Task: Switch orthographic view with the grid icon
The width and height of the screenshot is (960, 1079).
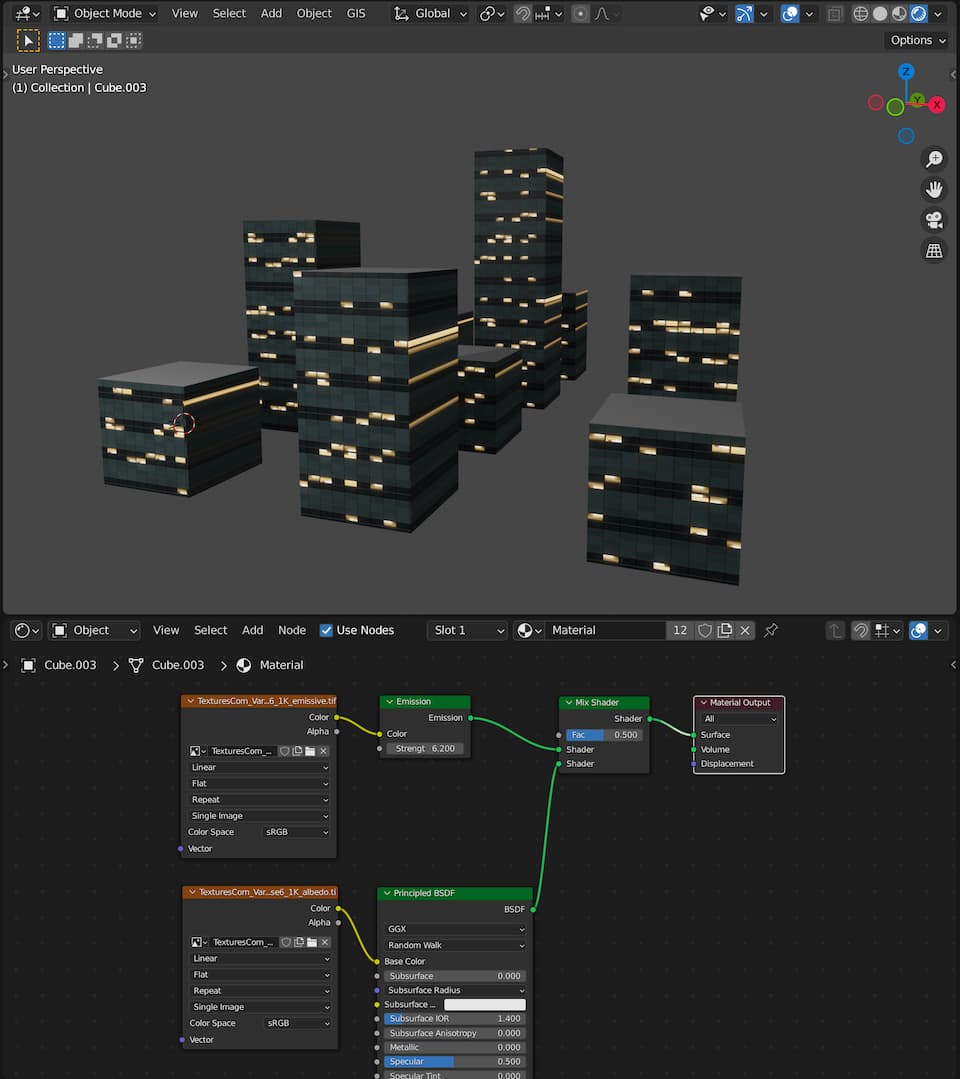Action: (934, 251)
